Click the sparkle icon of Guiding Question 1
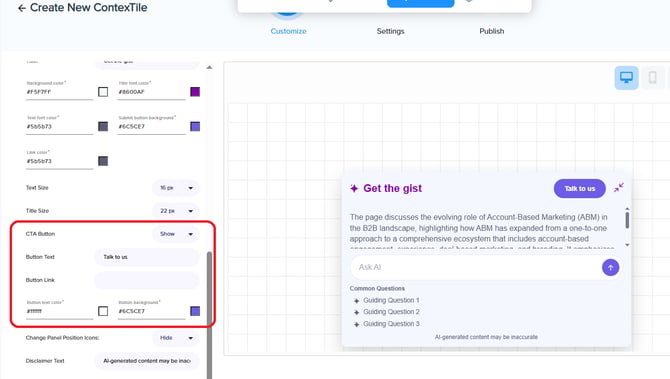The height and width of the screenshot is (379, 670). [356, 301]
